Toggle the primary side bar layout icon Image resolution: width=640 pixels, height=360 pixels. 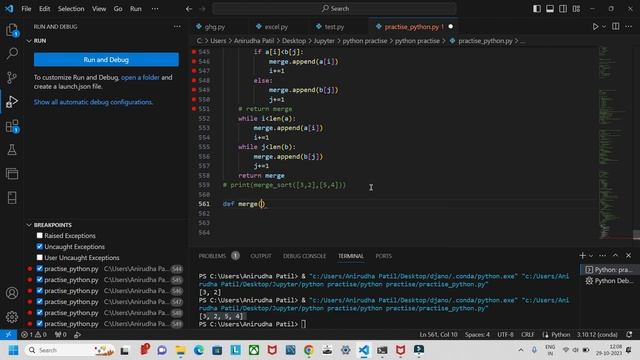(537, 9)
